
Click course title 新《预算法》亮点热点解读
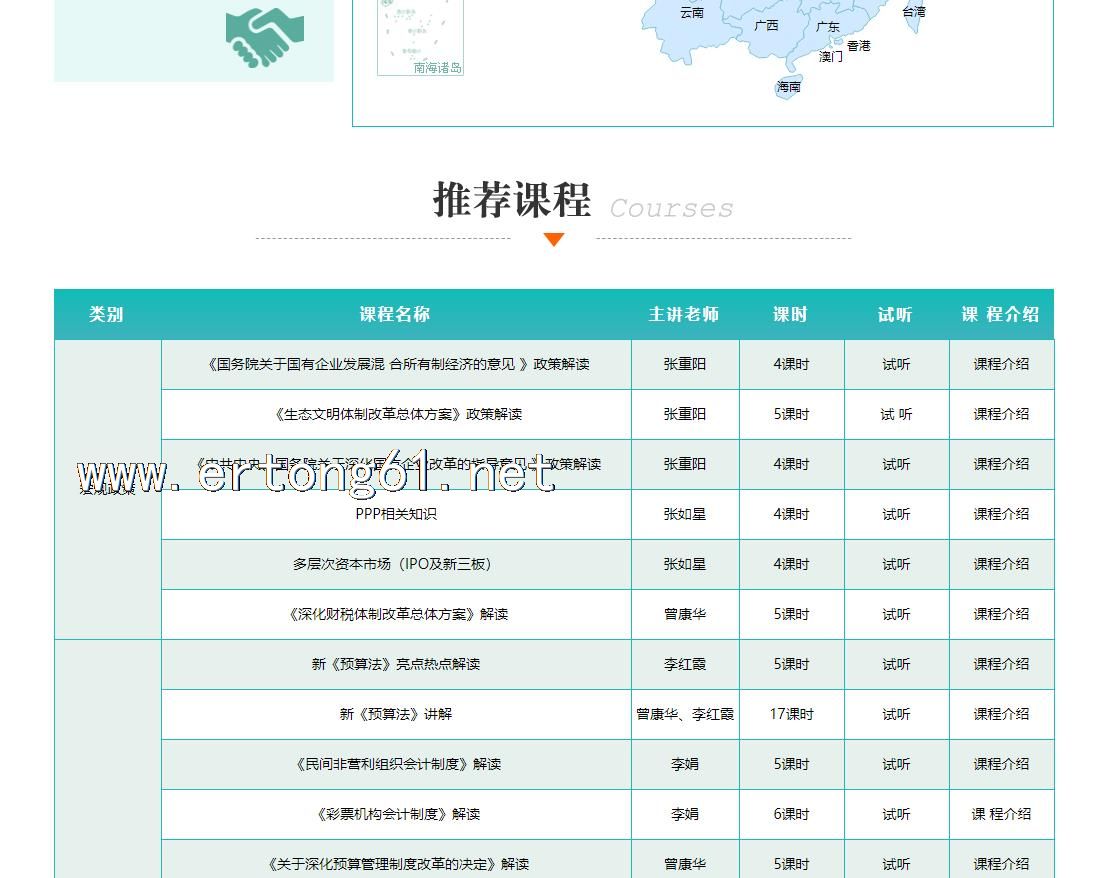pos(396,664)
